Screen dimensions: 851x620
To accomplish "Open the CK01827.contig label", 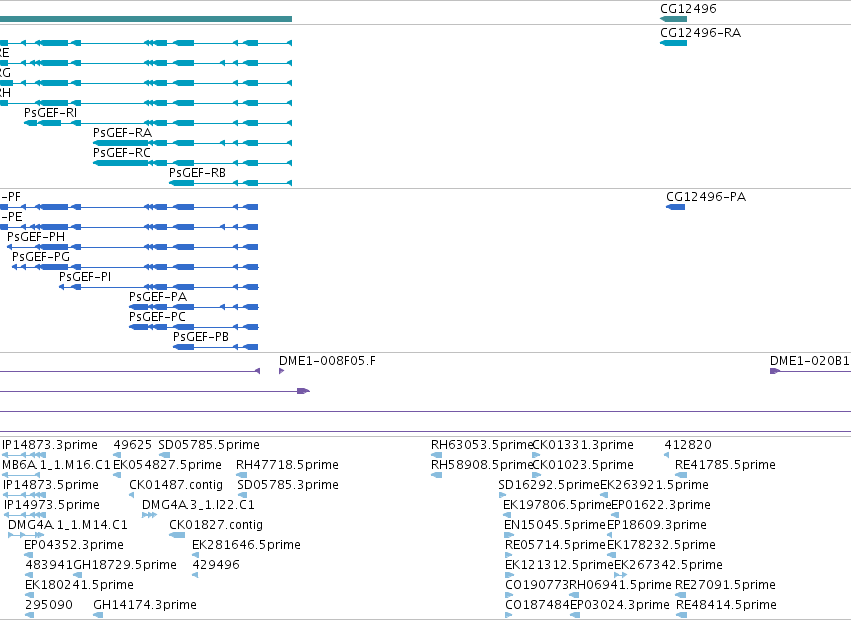I will [216, 525].
